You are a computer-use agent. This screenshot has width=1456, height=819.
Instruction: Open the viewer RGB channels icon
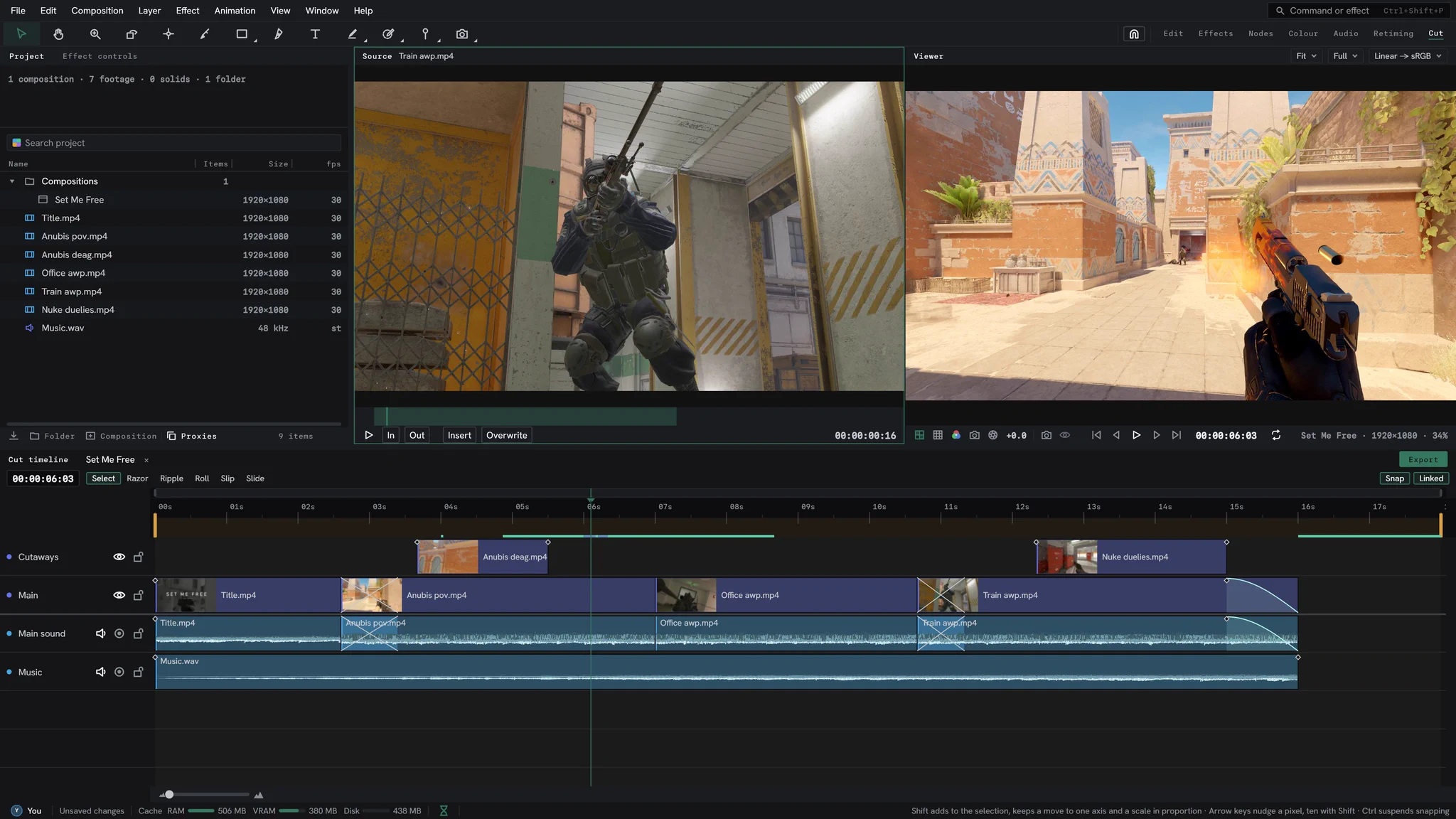click(956, 435)
